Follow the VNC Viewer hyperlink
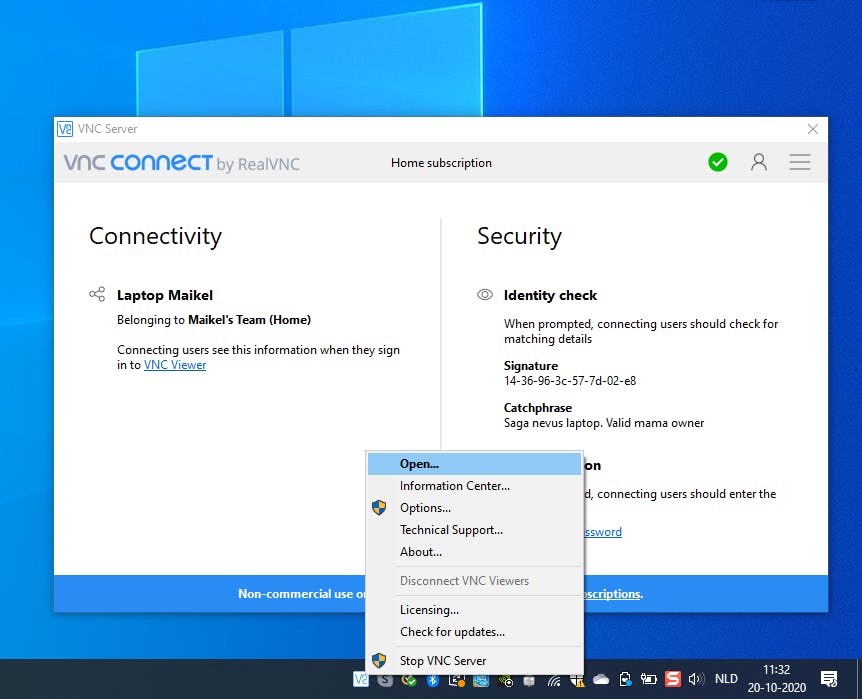 pyautogui.click(x=175, y=365)
